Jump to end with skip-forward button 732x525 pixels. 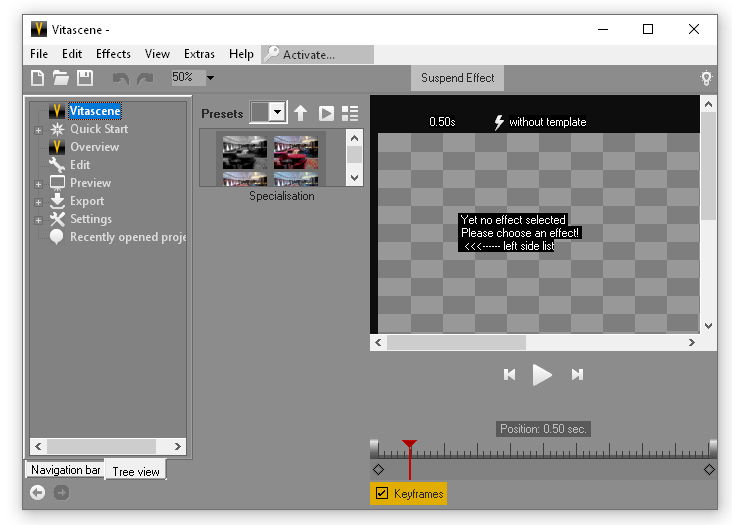point(577,374)
